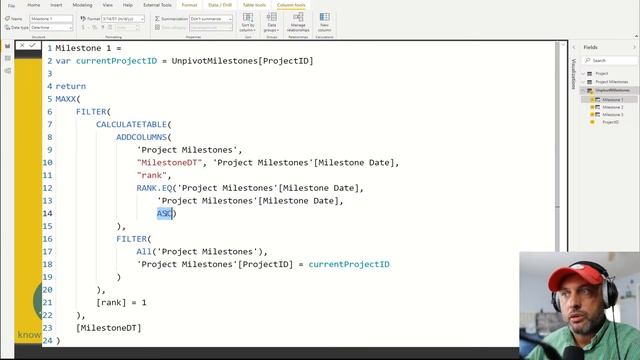Click ADDCOLUMNS on line 8

pos(142,137)
